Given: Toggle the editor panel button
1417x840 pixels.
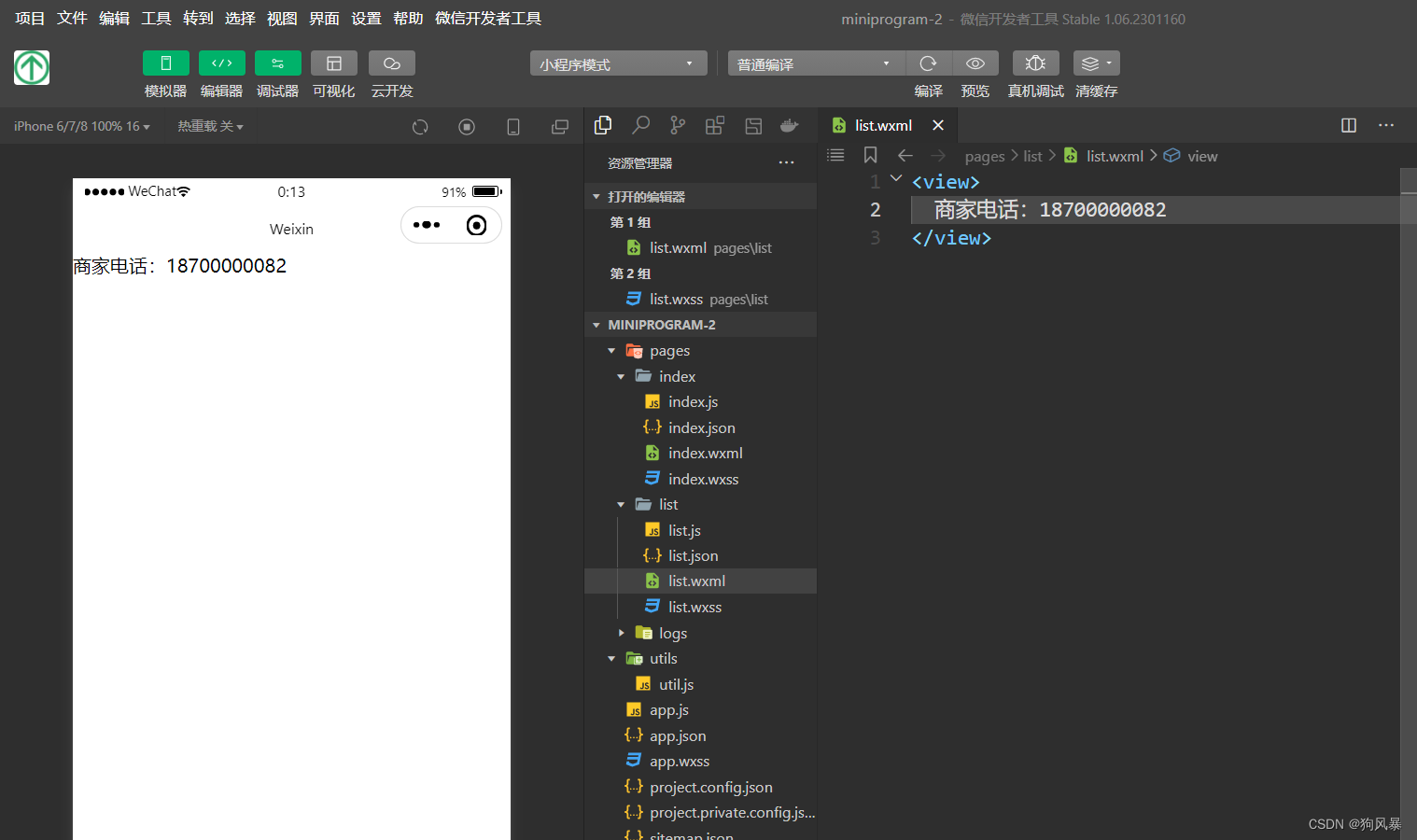Looking at the screenshot, I should point(221,63).
